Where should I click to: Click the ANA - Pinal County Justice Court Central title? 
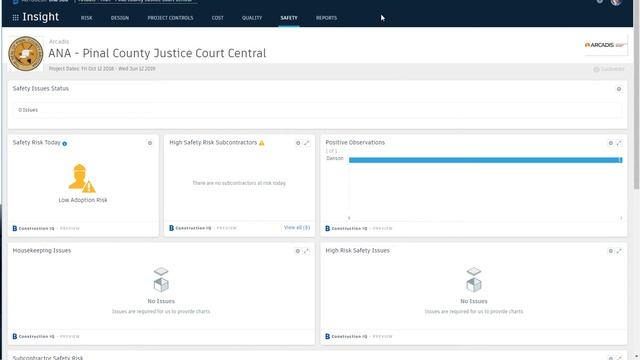[x=157, y=53]
